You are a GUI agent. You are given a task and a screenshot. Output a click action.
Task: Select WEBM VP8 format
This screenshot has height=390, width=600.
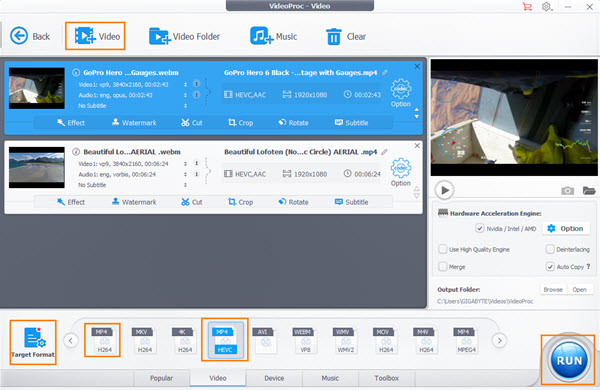[x=305, y=340]
